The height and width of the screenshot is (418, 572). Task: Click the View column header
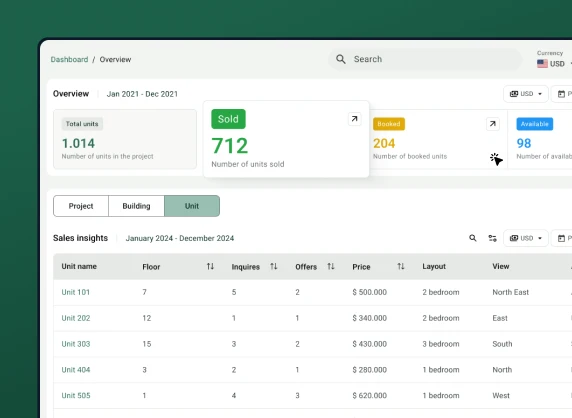tap(501, 266)
